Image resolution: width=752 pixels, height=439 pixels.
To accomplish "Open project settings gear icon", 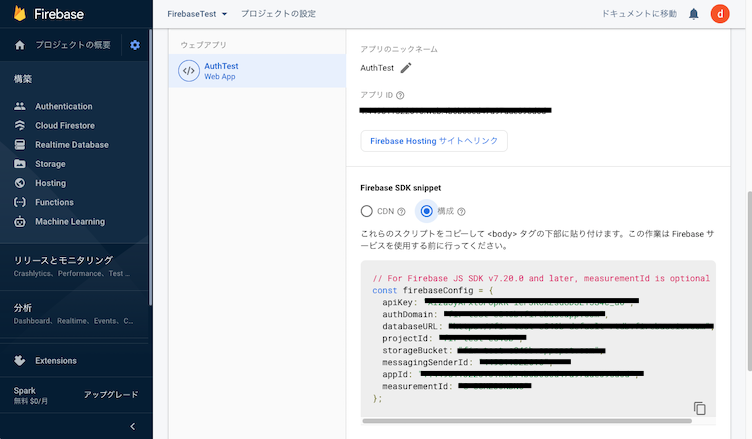I will tap(135, 45).
